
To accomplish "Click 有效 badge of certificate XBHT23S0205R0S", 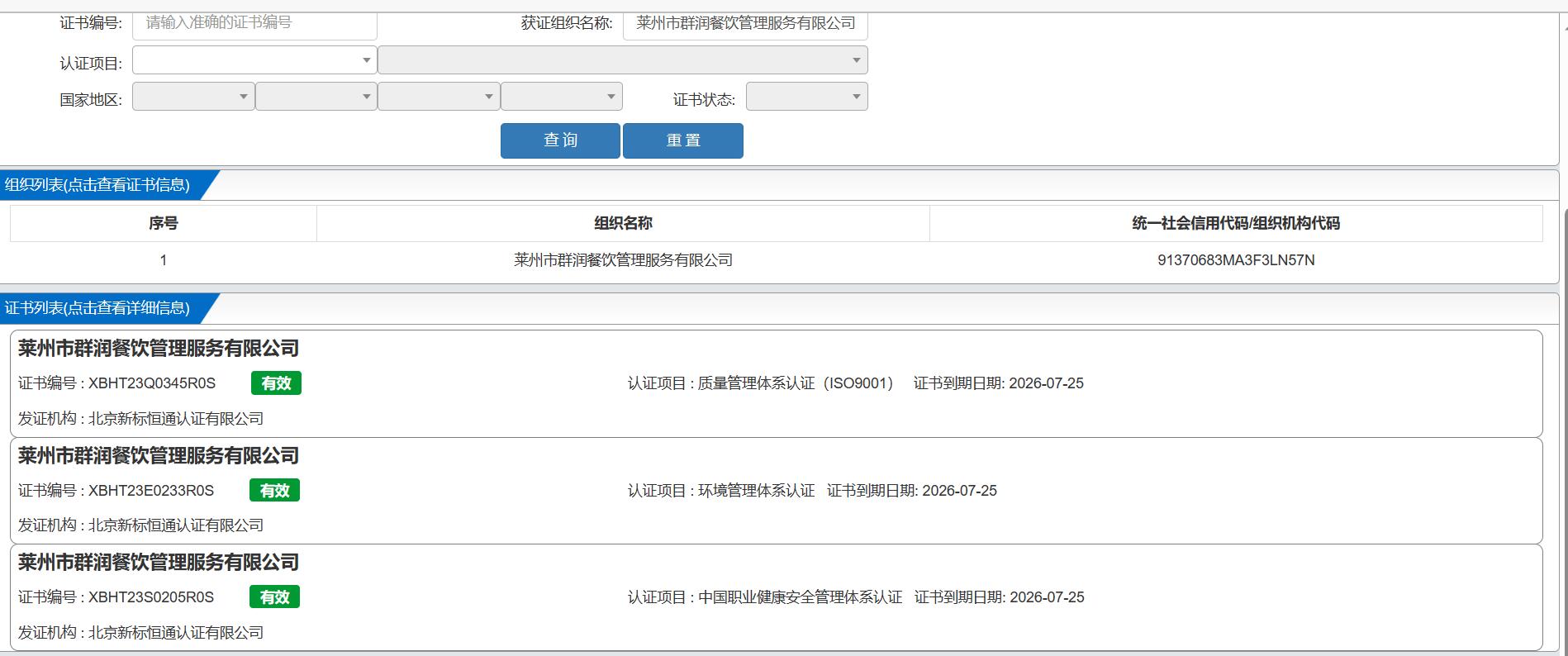I will (274, 597).
